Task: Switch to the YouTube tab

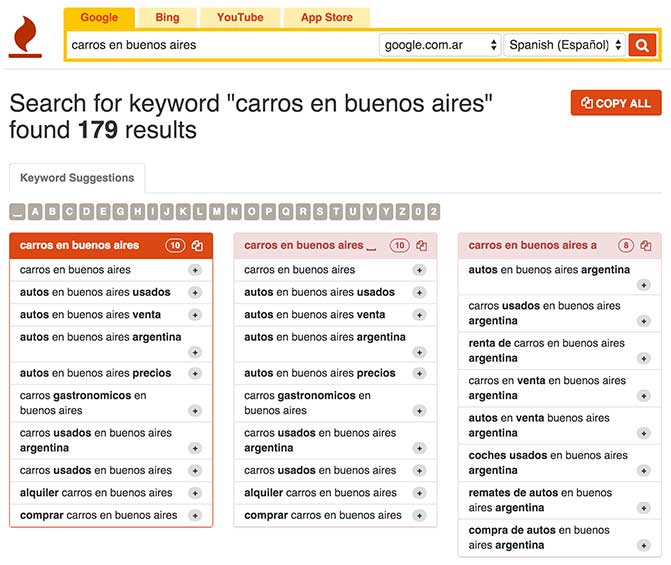Action: pos(240,18)
